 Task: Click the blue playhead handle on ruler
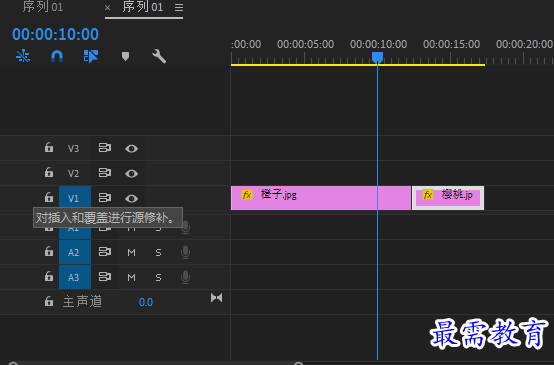tap(377, 57)
